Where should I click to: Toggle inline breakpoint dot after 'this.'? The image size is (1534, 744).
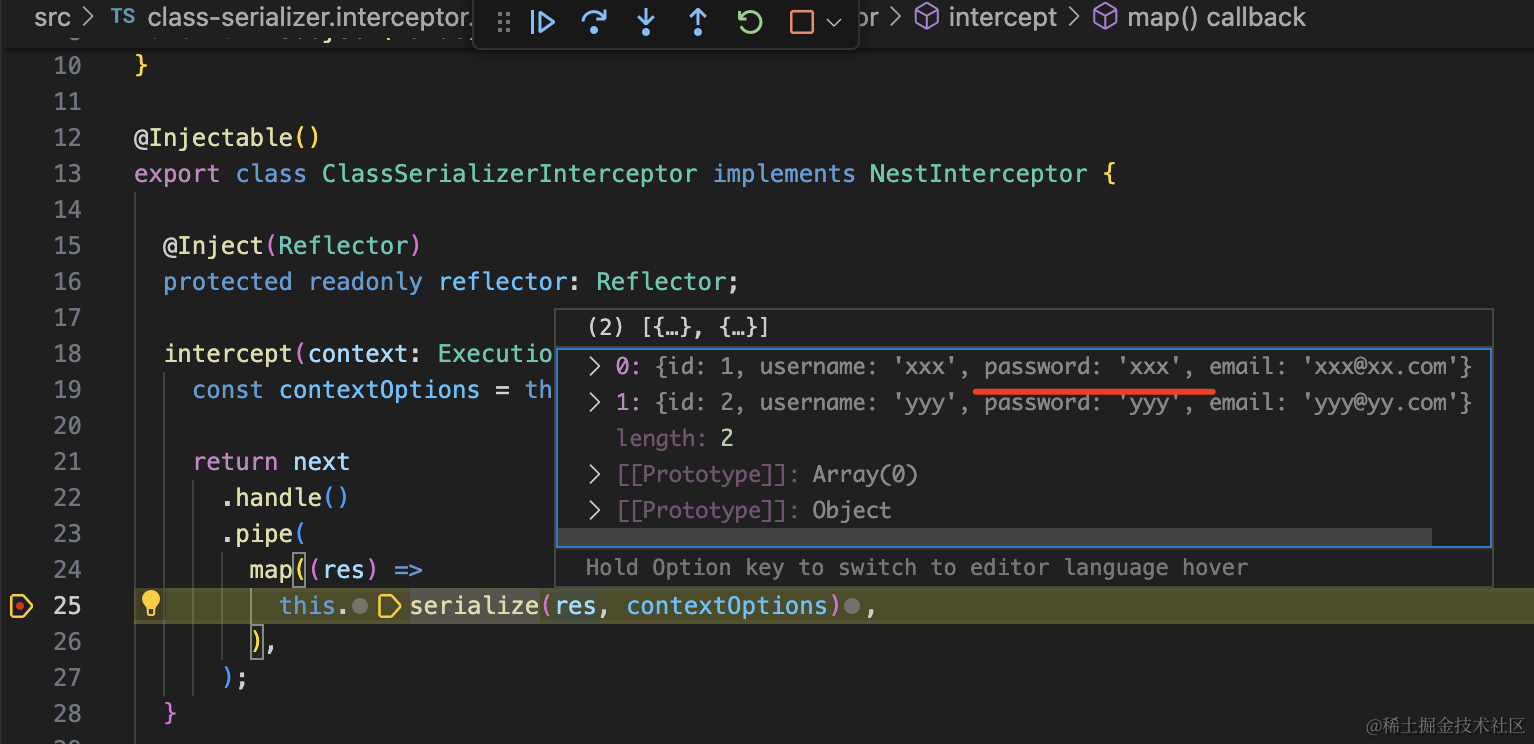pos(360,606)
